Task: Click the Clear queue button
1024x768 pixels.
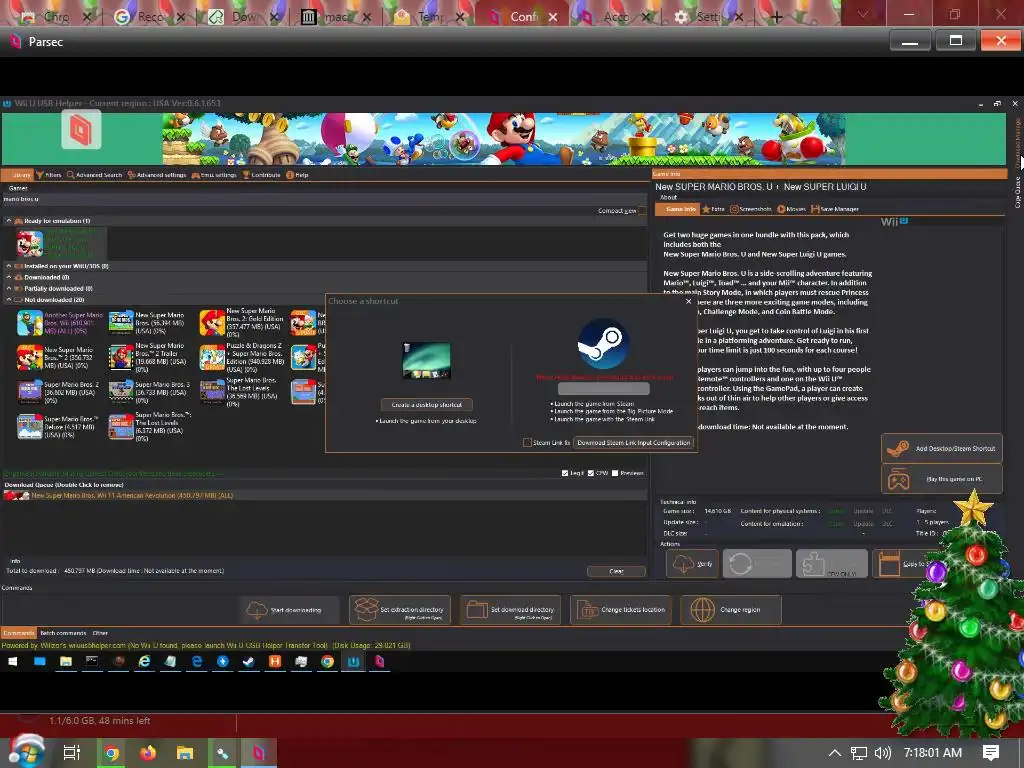Action: [616, 571]
